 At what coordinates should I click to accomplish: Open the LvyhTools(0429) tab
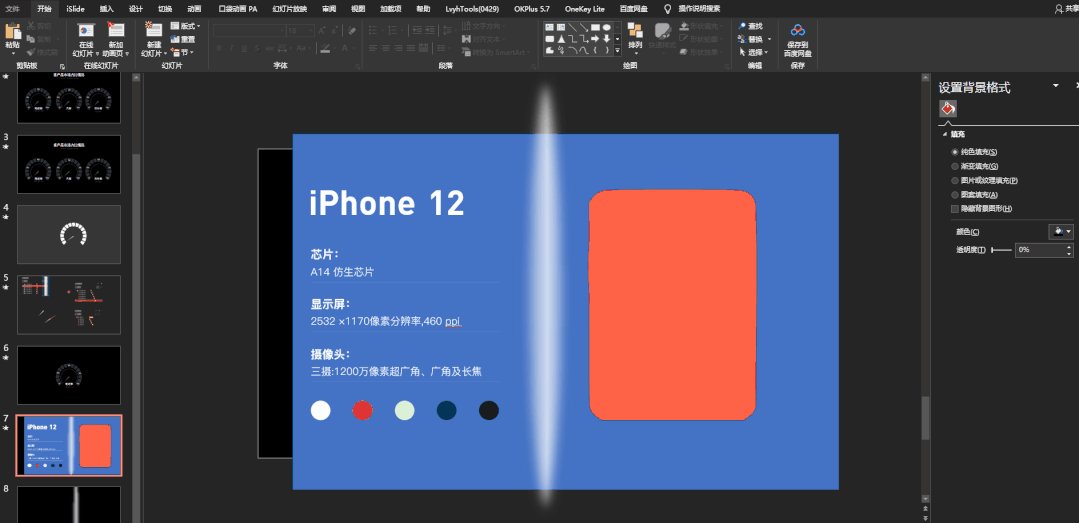click(x=473, y=9)
